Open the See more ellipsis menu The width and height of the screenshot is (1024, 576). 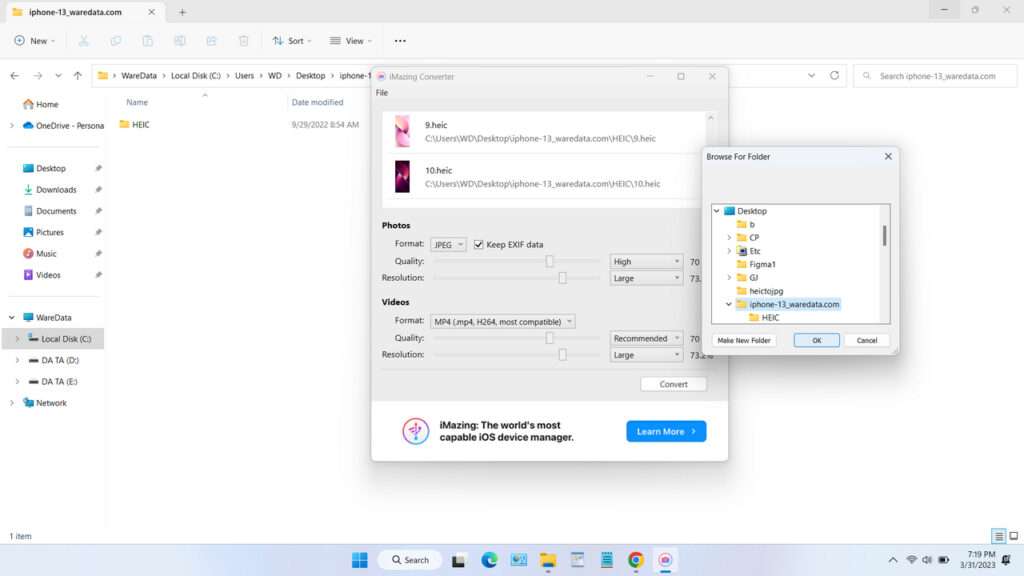pos(400,40)
